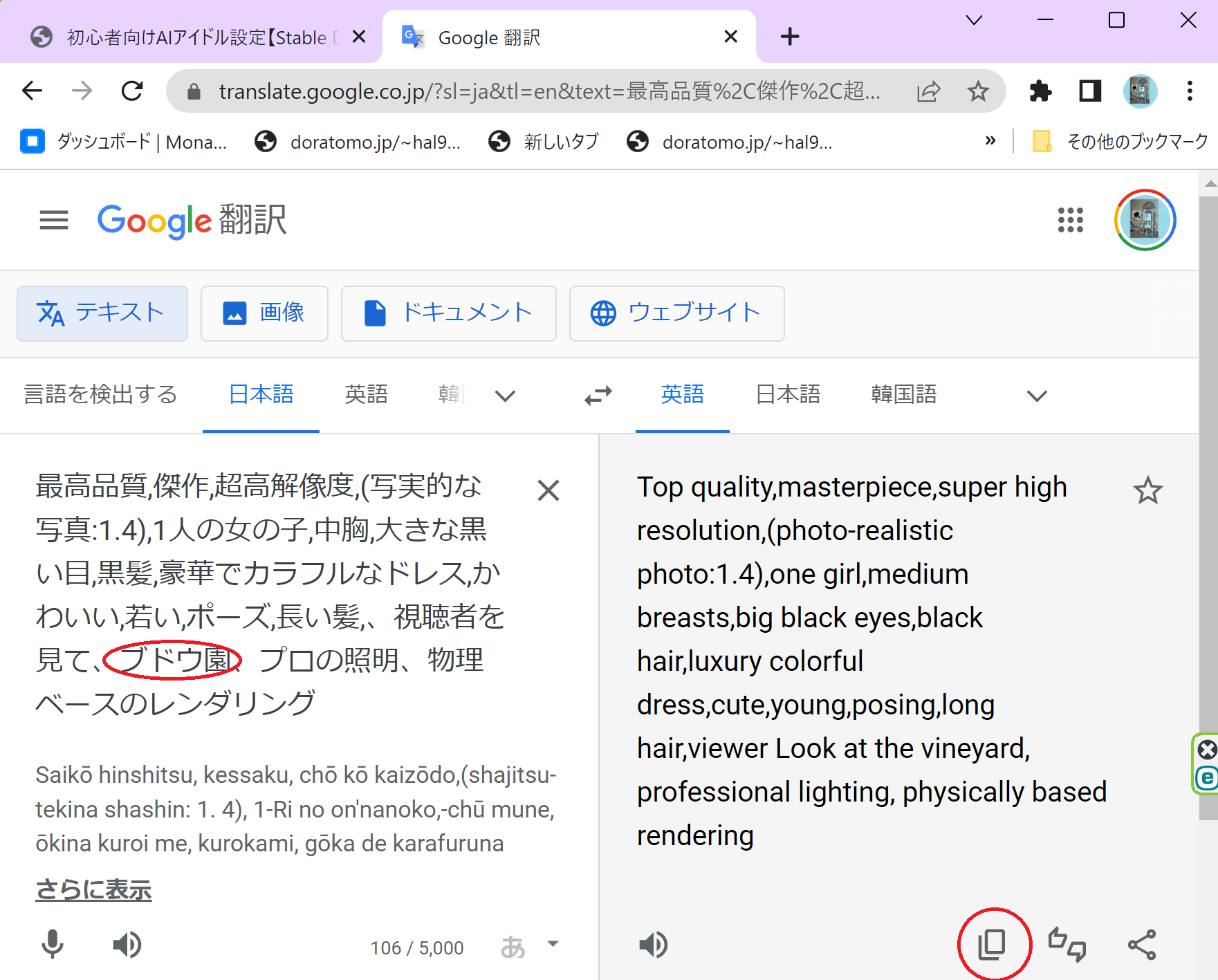Open the Google Translate hamburger main menu
1218x980 pixels.
54,220
